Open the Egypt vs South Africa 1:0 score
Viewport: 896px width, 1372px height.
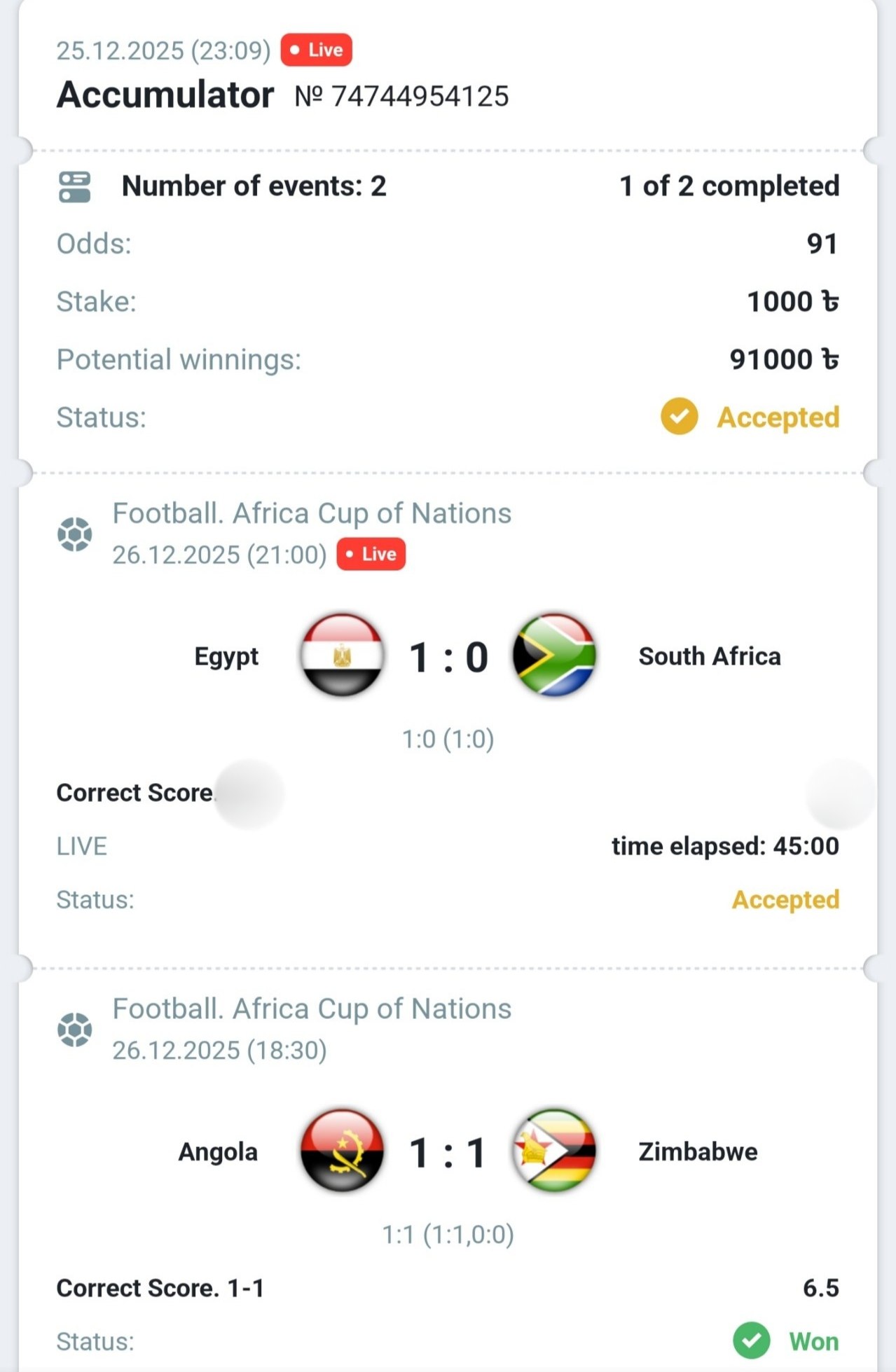pyautogui.click(x=448, y=658)
